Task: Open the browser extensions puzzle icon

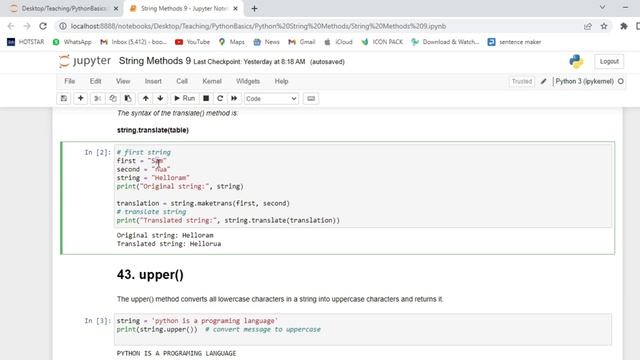Action: [x=624, y=26]
